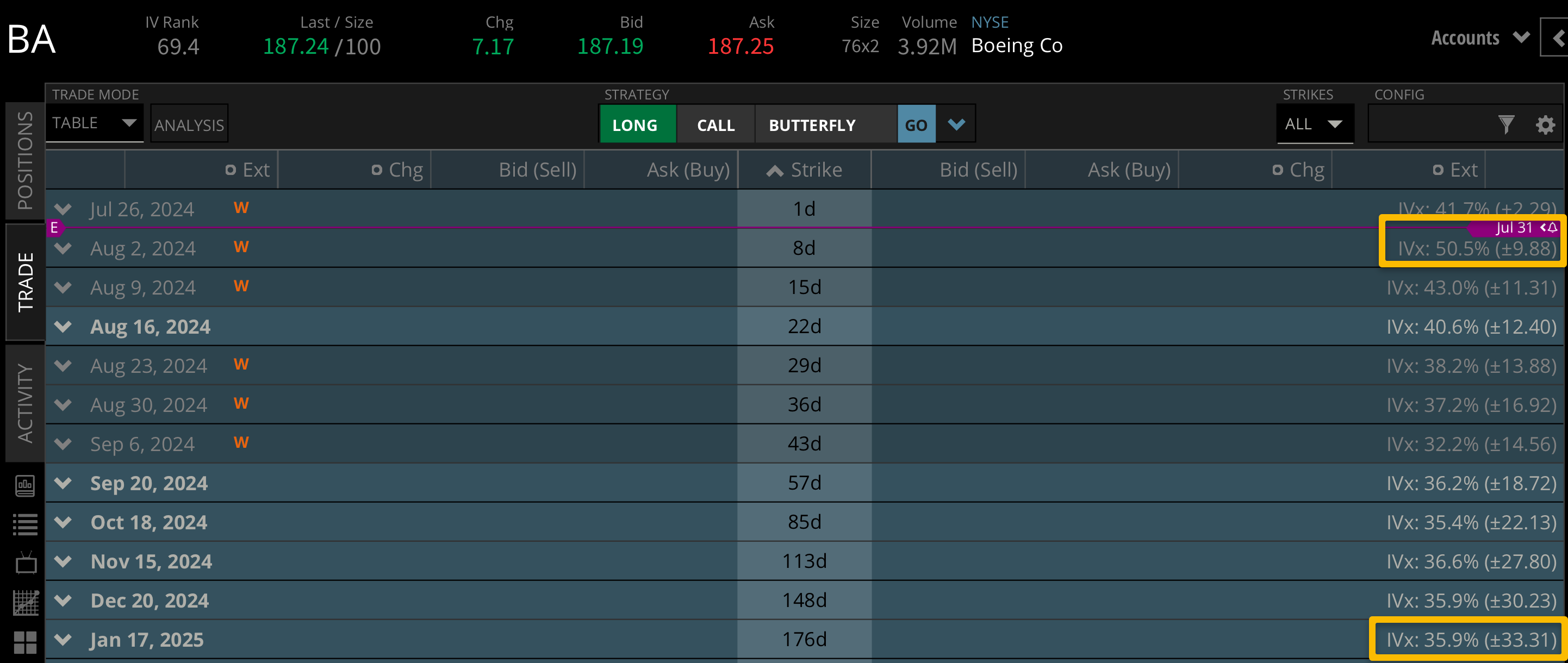Open the Accounts dropdown menu
Screen dimensions: 1568x663
point(1479,39)
